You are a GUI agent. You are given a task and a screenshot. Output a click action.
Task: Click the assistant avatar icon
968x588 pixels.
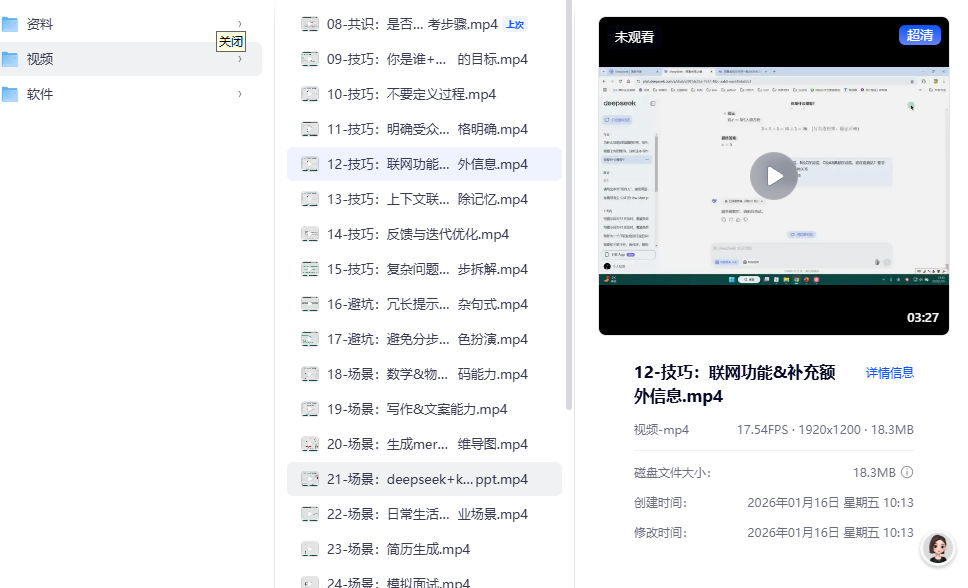[938, 548]
